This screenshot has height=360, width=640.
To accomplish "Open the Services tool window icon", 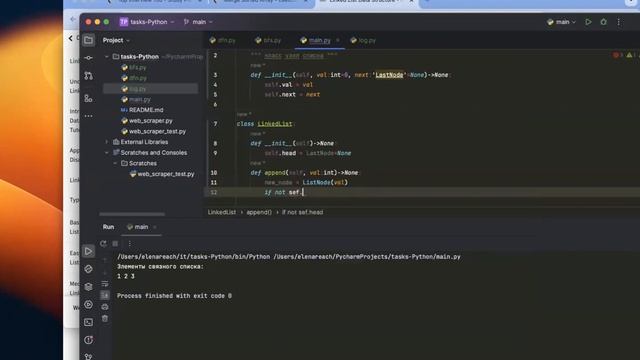I will pyautogui.click(x=88, y=304).
